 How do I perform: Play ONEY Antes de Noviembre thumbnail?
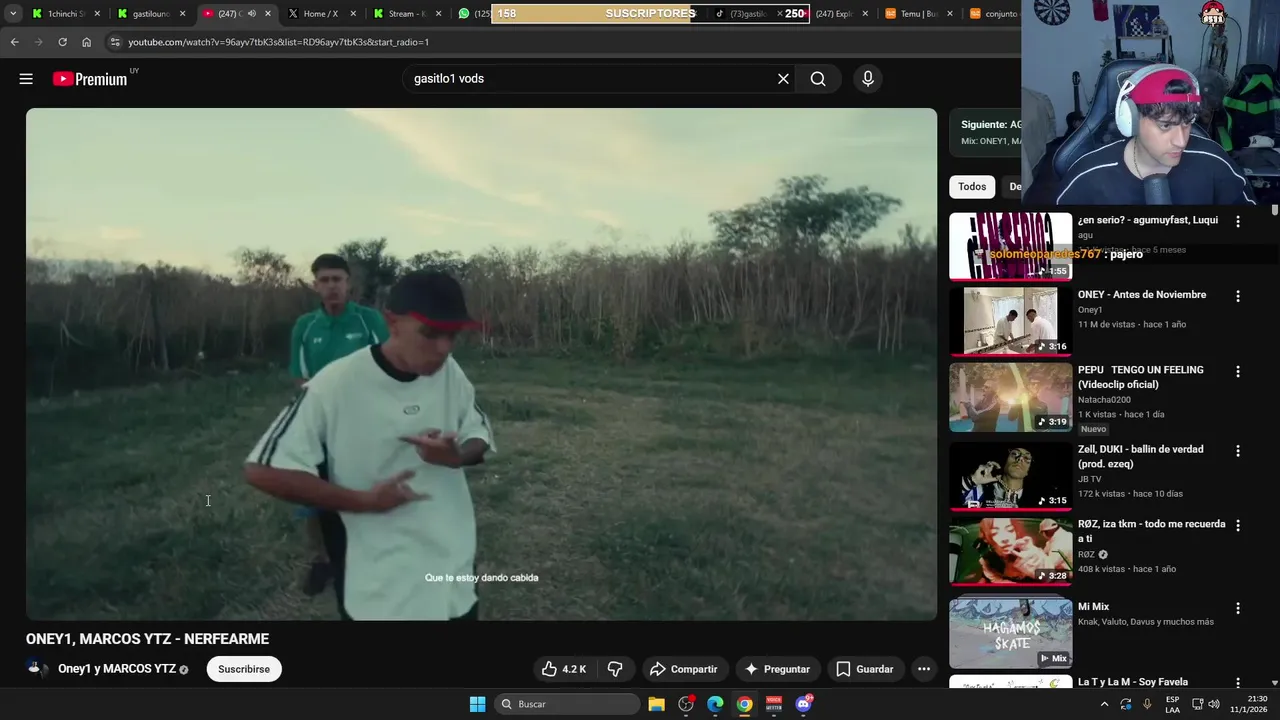1010,321
